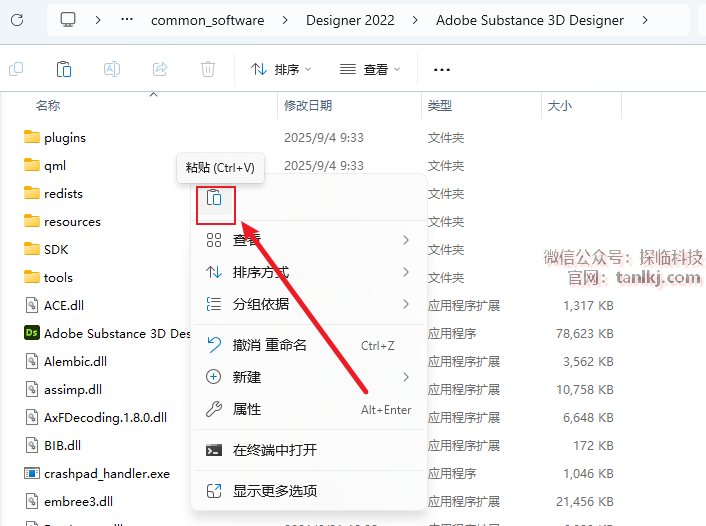This screenshot has height=526, width=706.
Task: Expand chevron after Adobe Substance 3D Designer
Action: tap(645, 20)
